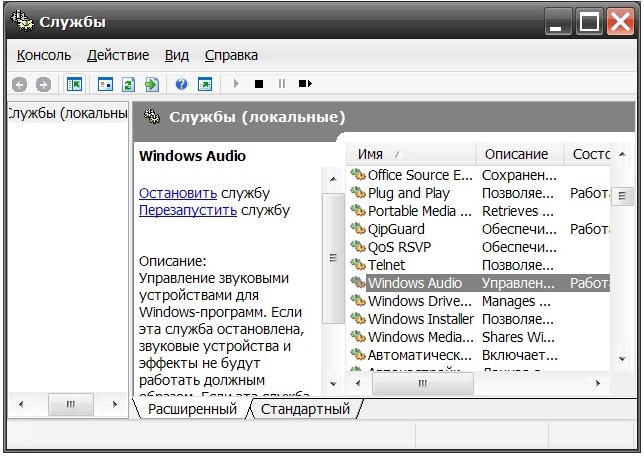Screen dimensions: 644x457
Task: Sort by the Состояние column header
Action: pos(587,154)
